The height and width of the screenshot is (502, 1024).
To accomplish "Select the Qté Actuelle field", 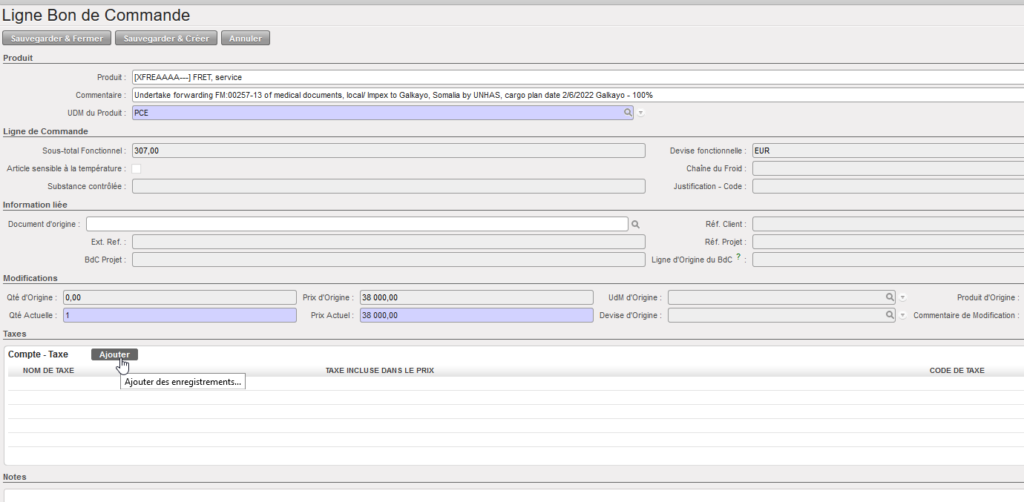I will (179, 315).
